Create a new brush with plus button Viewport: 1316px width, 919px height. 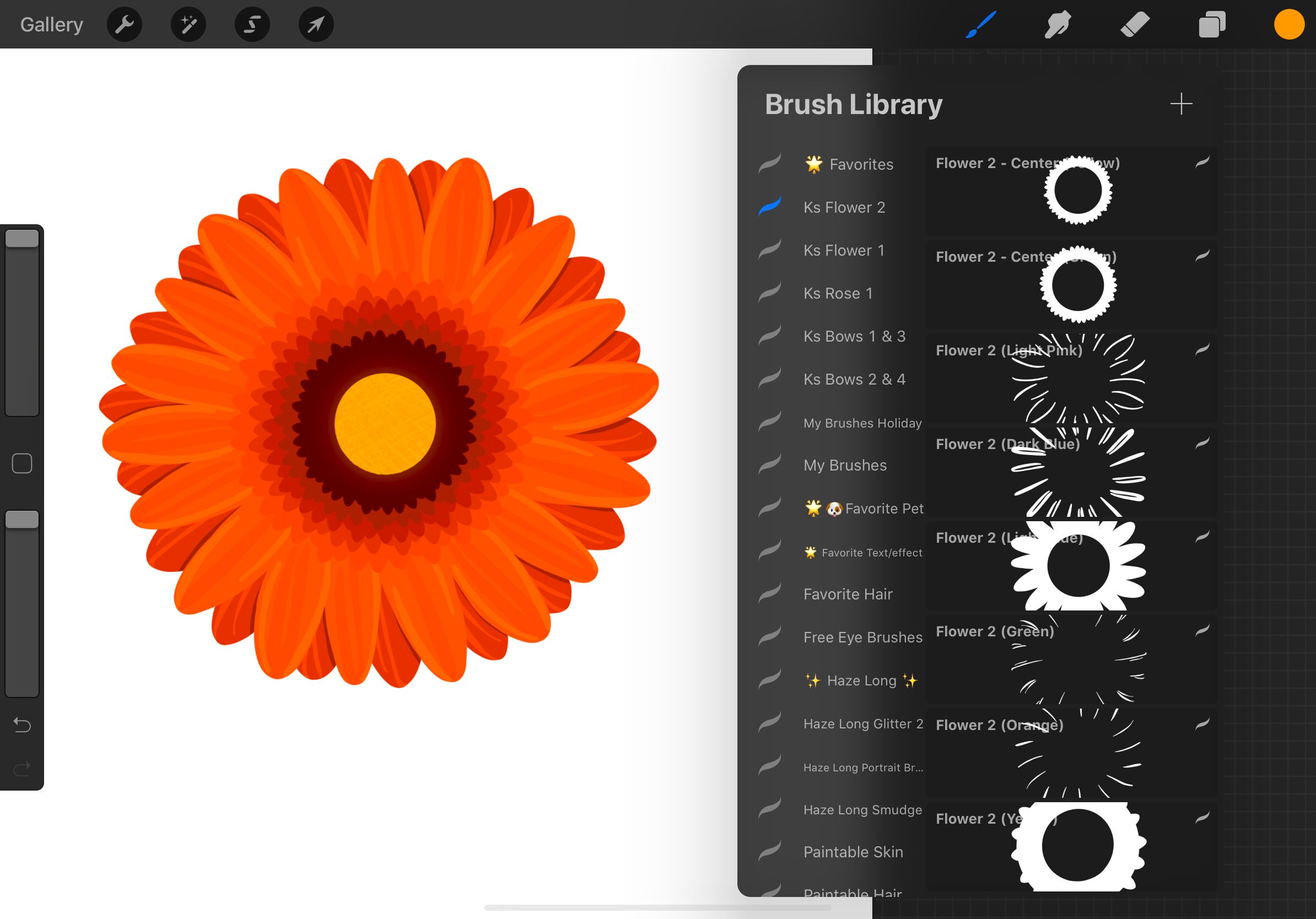click(x=1182, y=104)
